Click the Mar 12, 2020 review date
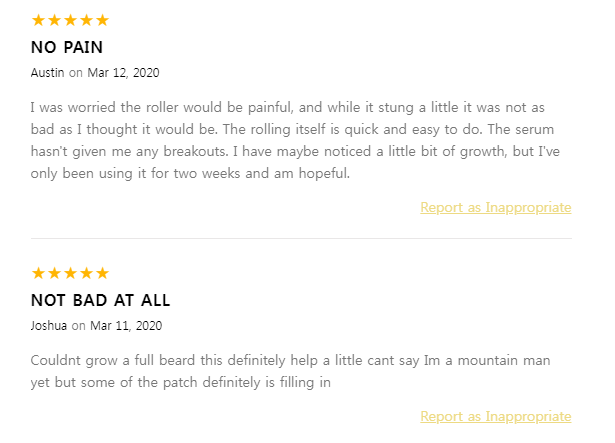Screen dimensions: 615x443 pos(123,72)
